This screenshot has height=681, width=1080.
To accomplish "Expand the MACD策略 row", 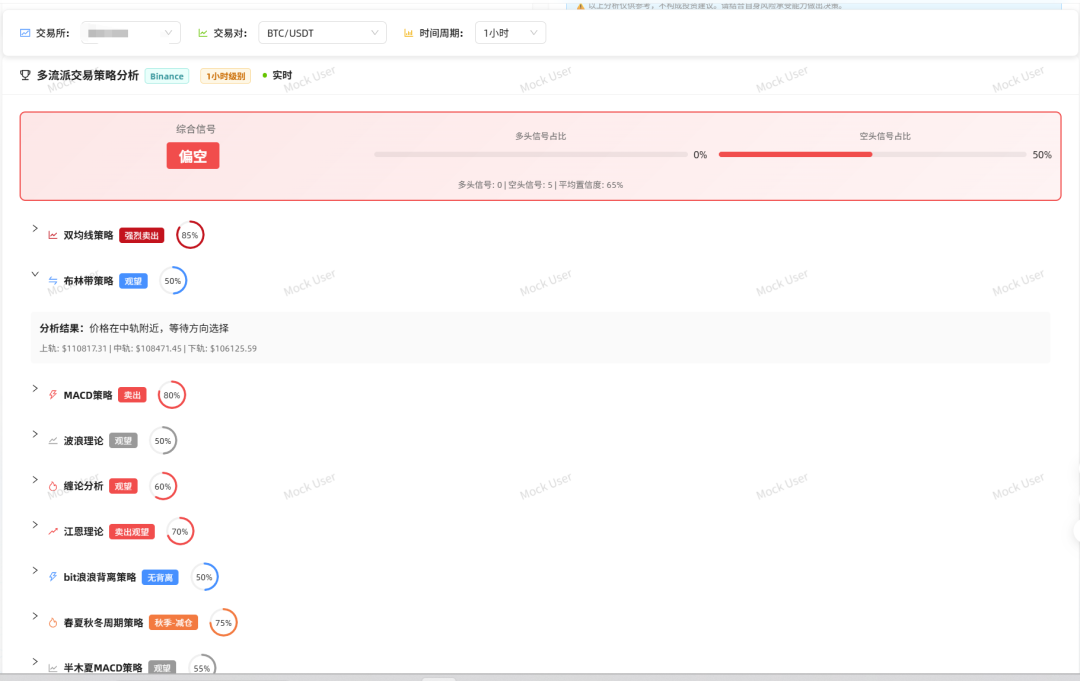I will tap(35, 388).
